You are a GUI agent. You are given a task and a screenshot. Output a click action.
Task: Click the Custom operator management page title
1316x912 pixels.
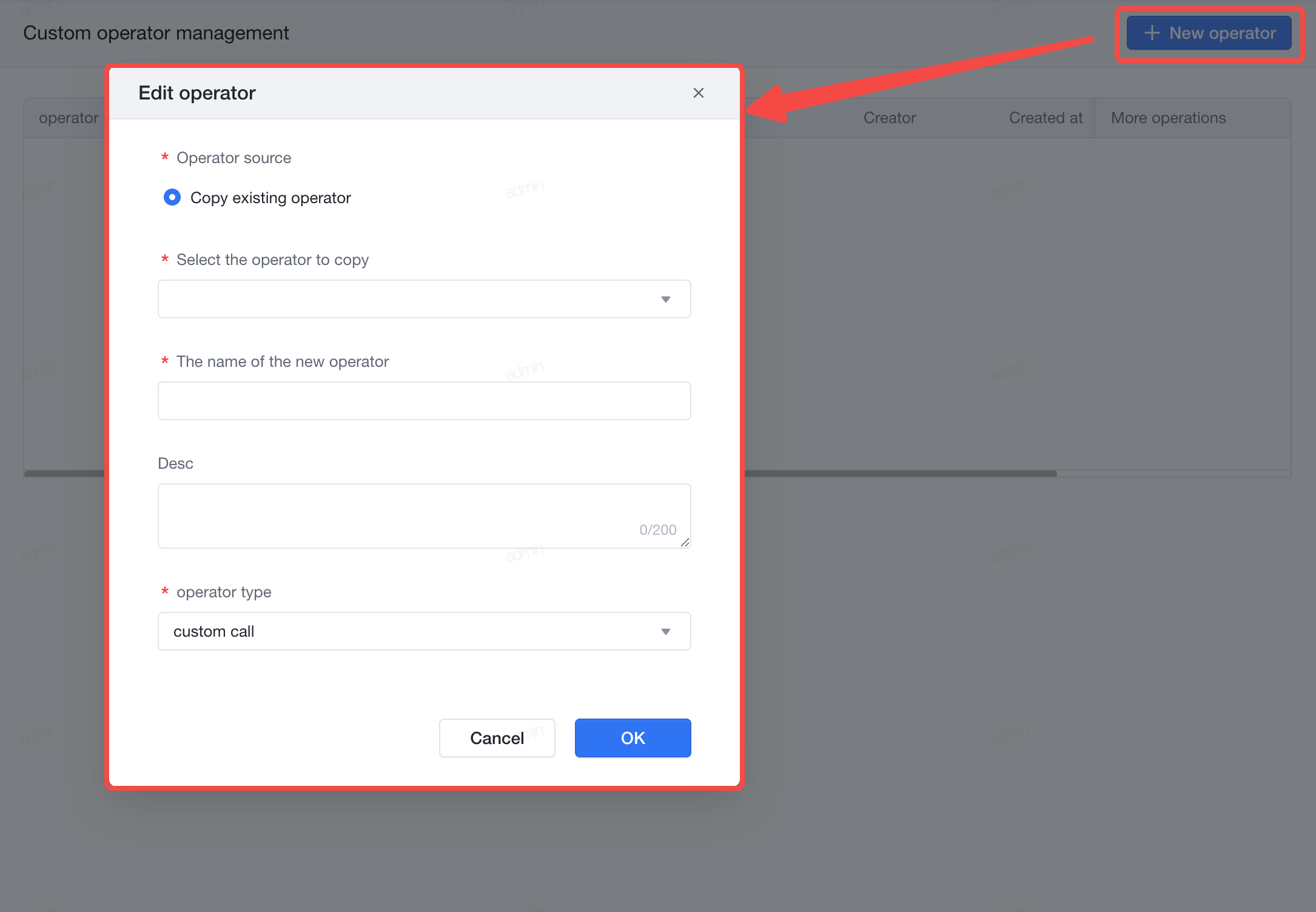(156, 33)
